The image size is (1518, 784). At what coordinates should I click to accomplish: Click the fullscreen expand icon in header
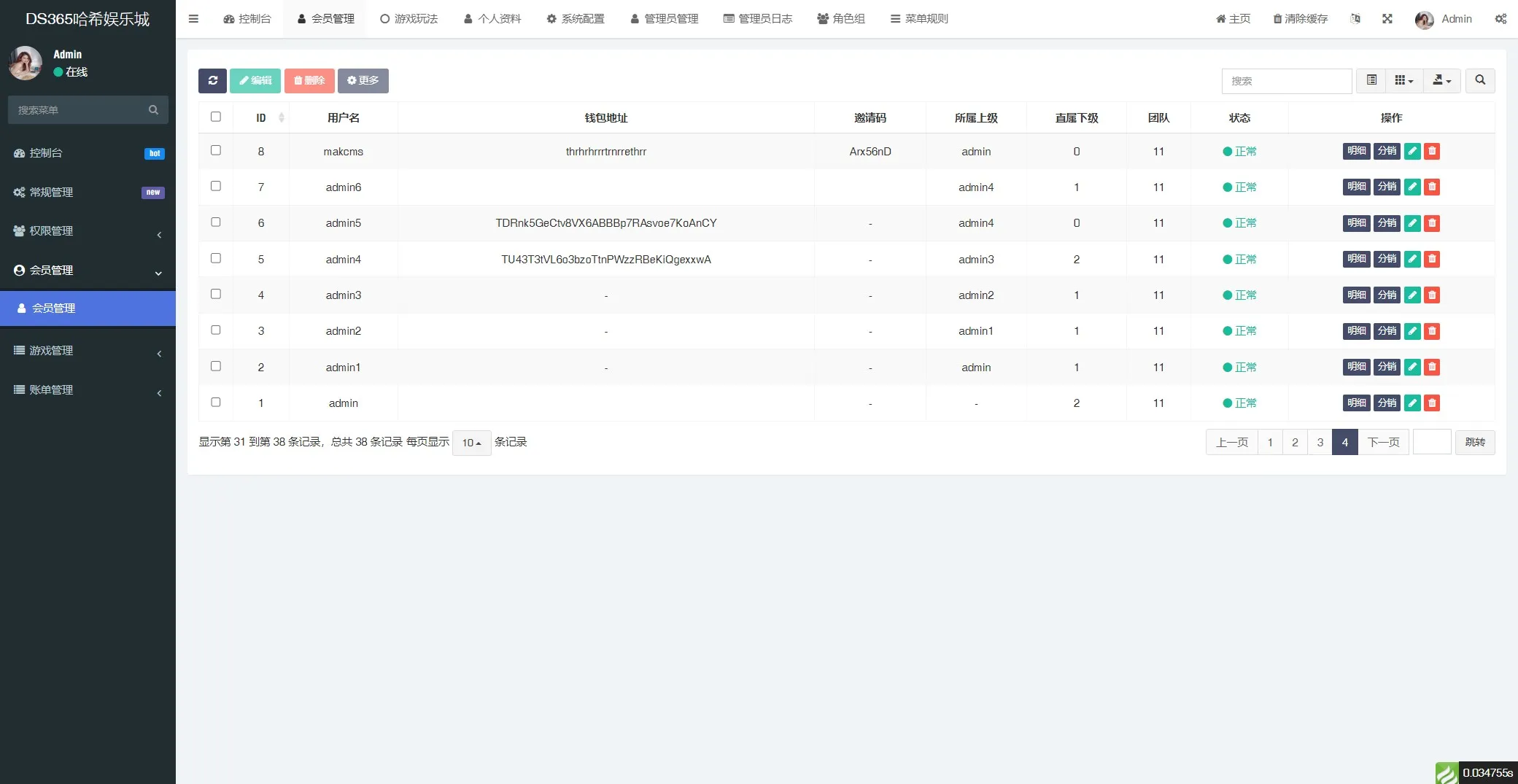pos(1387,19)
